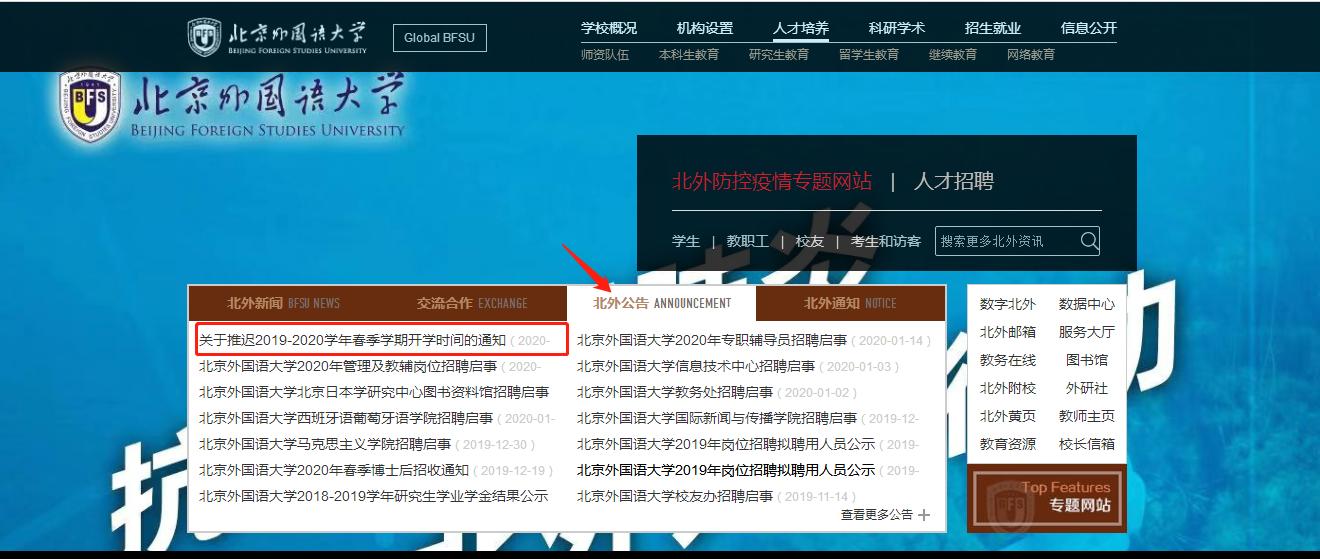Switch to 北外公告 ANNOUNCEMENT tab
The image size is (1320, 559).
[661, 303]
